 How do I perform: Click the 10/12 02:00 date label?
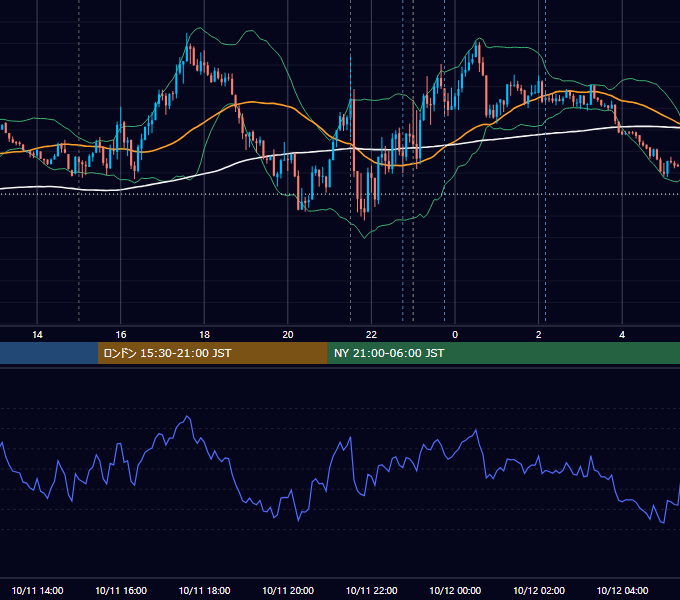point(539,590)
